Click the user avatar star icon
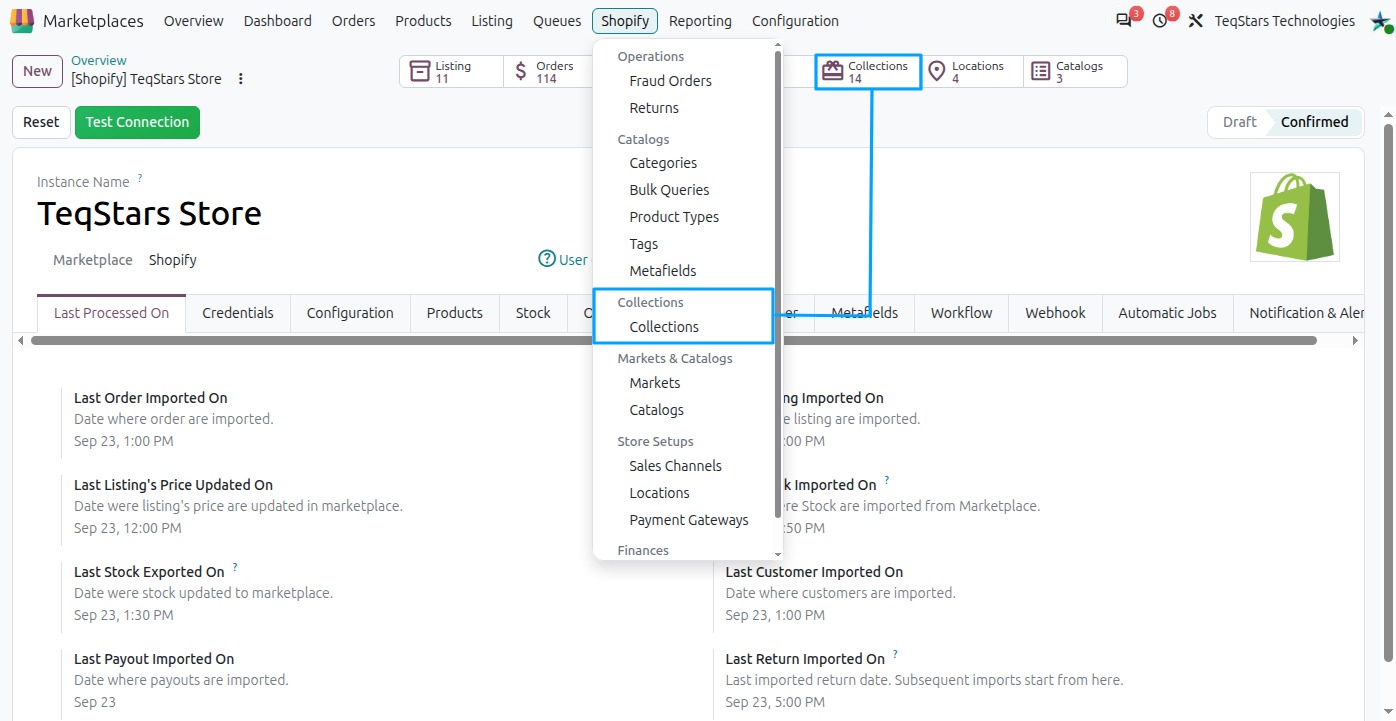Viewport: 1396px width, 721px height. point(1380,21)
